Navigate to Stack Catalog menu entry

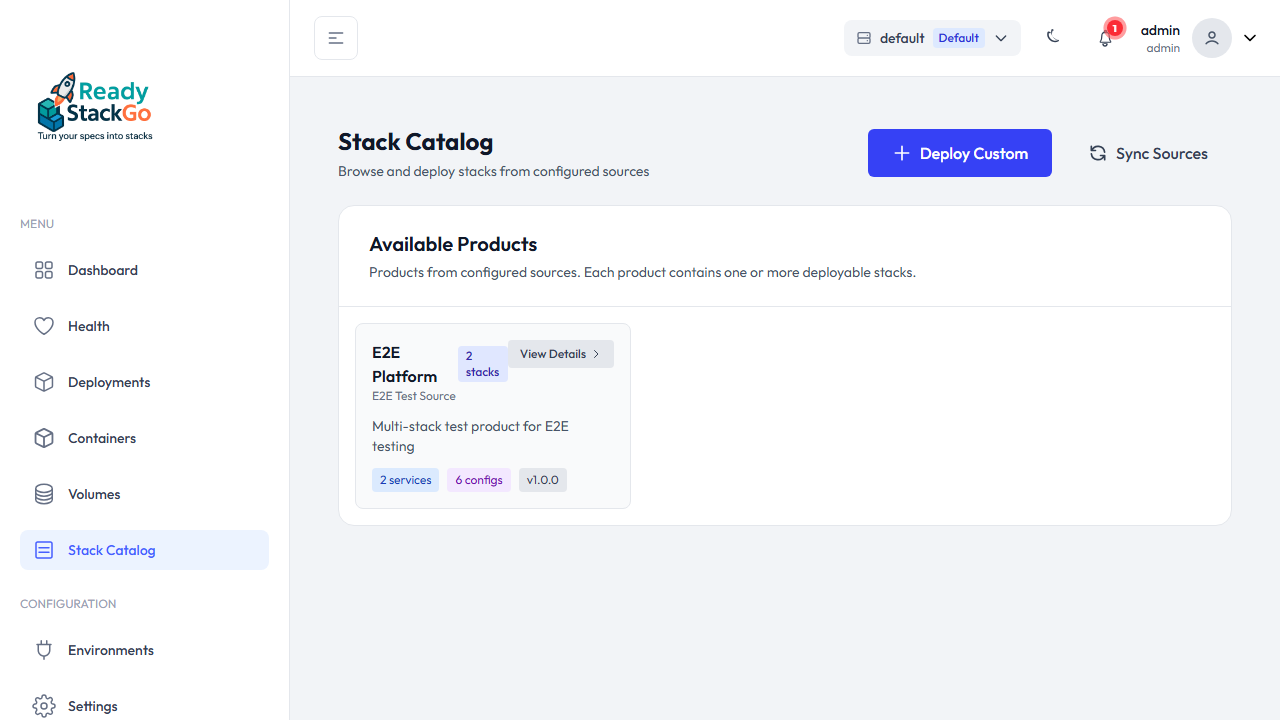coord(111,550)
